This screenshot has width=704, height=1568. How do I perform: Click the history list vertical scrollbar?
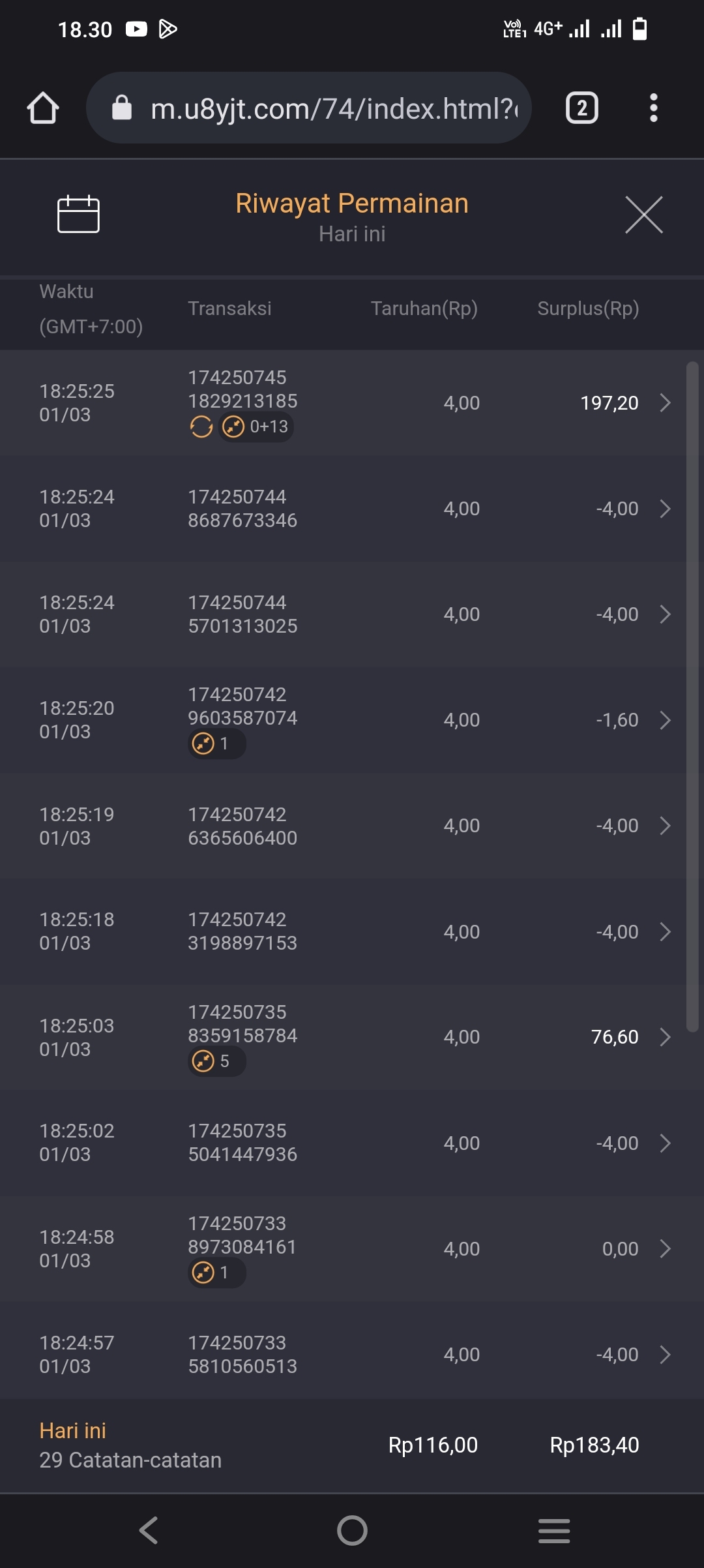pyautogui.click(x=692, y=697)
